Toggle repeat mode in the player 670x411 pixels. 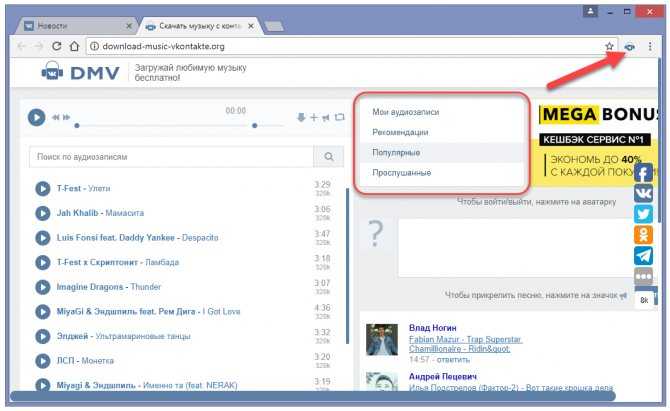tap(340, 117)
